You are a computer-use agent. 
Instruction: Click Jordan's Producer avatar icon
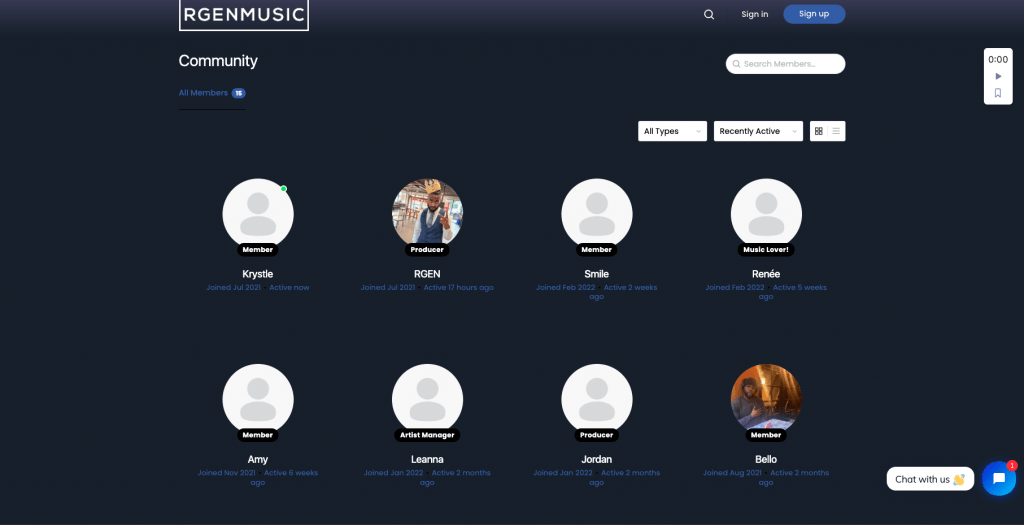click(597, 399)
